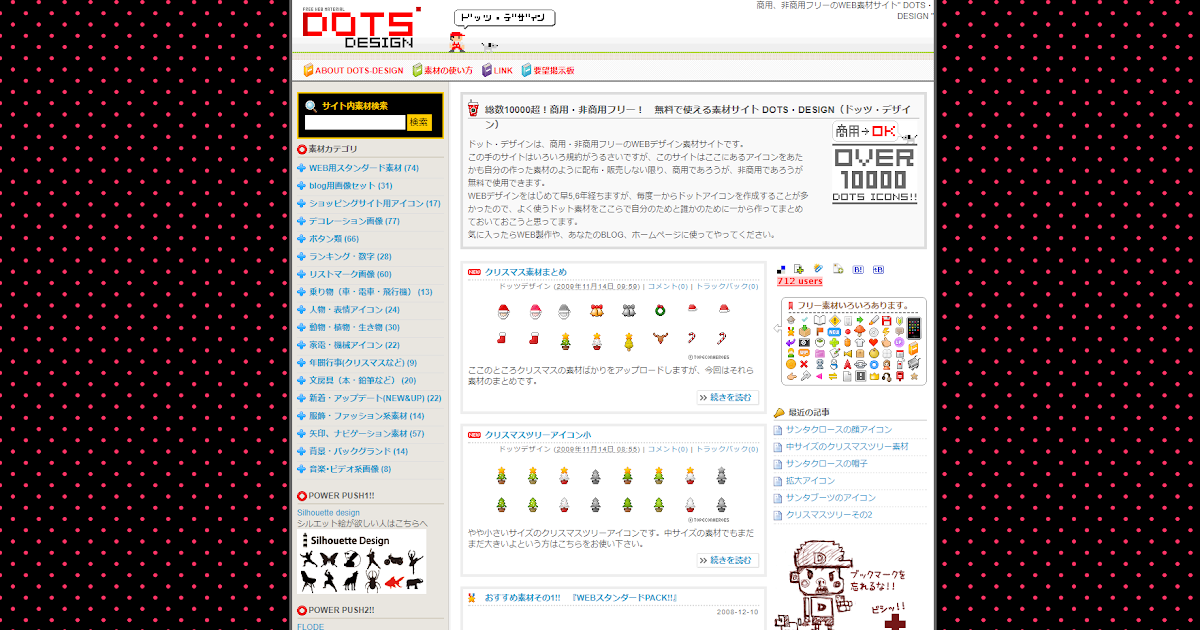Click the 検索 search button

(x=419, y=122)
